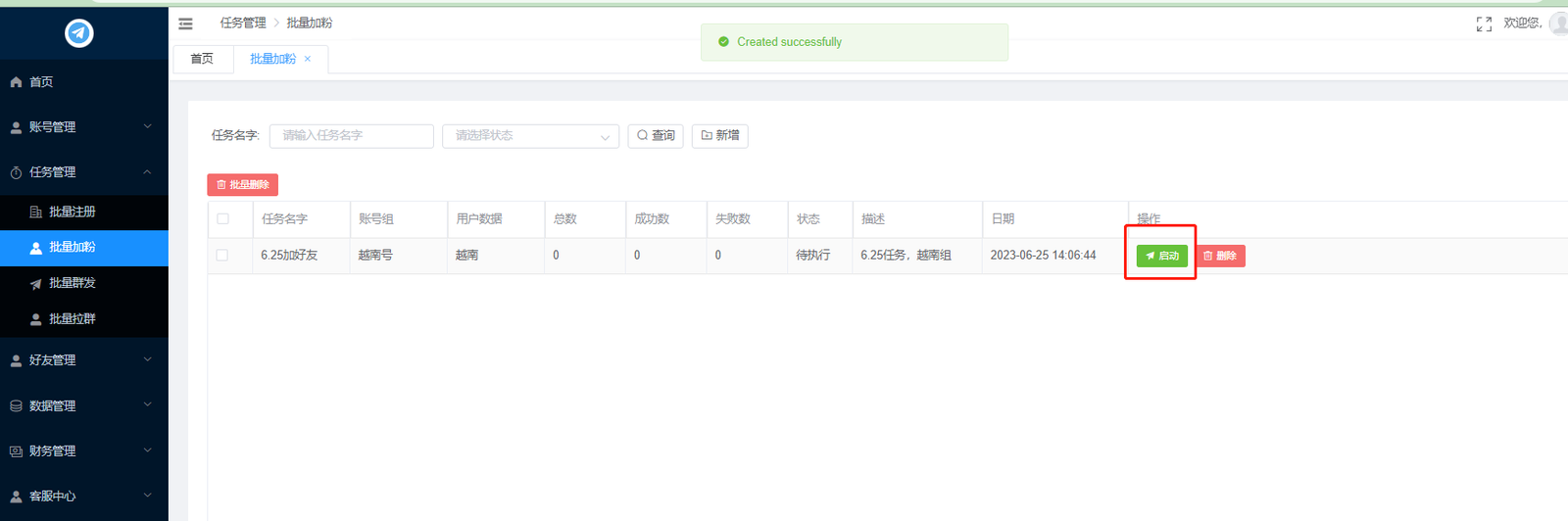Image resolution: width=1568 pixels, height=521 pixels.
Task: Click the user avatar icon
Action: [1558, 24]
